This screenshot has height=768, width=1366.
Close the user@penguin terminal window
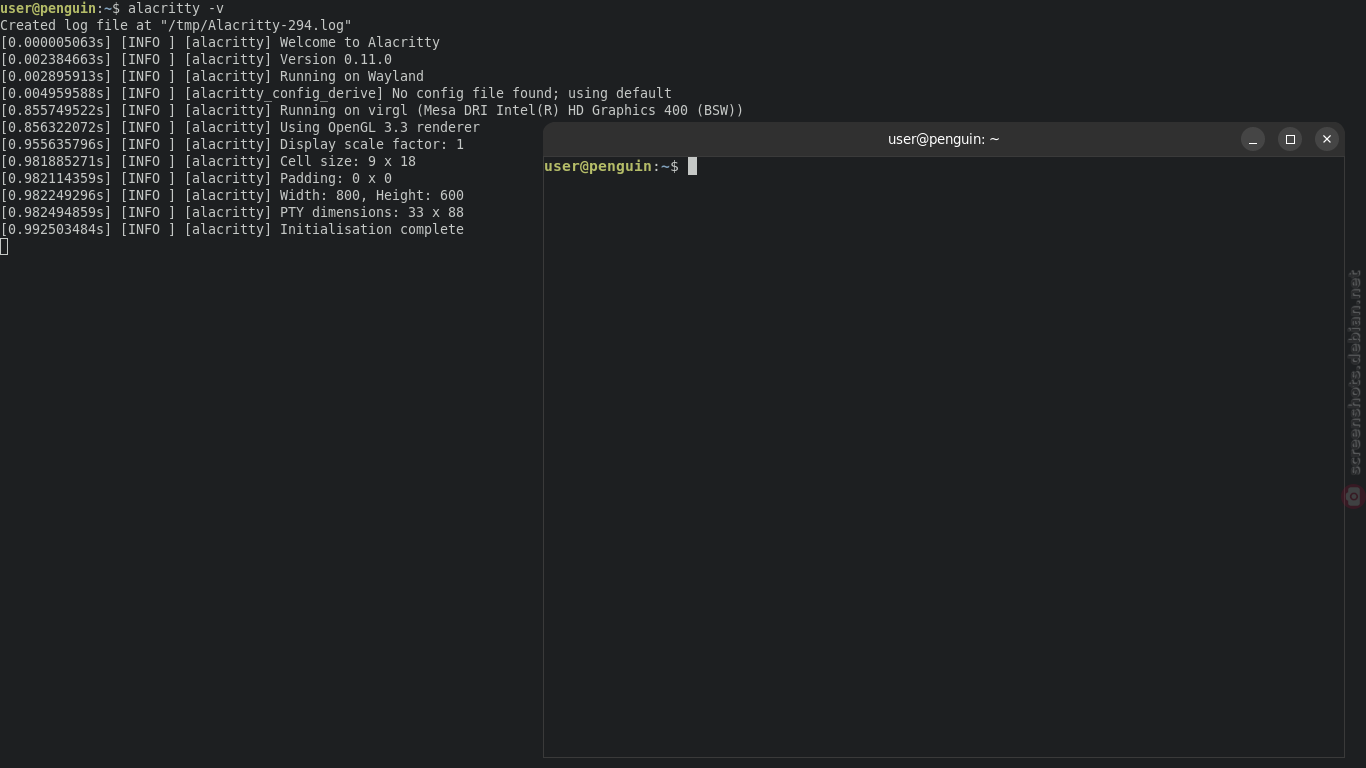click(x=1327, y=139)
